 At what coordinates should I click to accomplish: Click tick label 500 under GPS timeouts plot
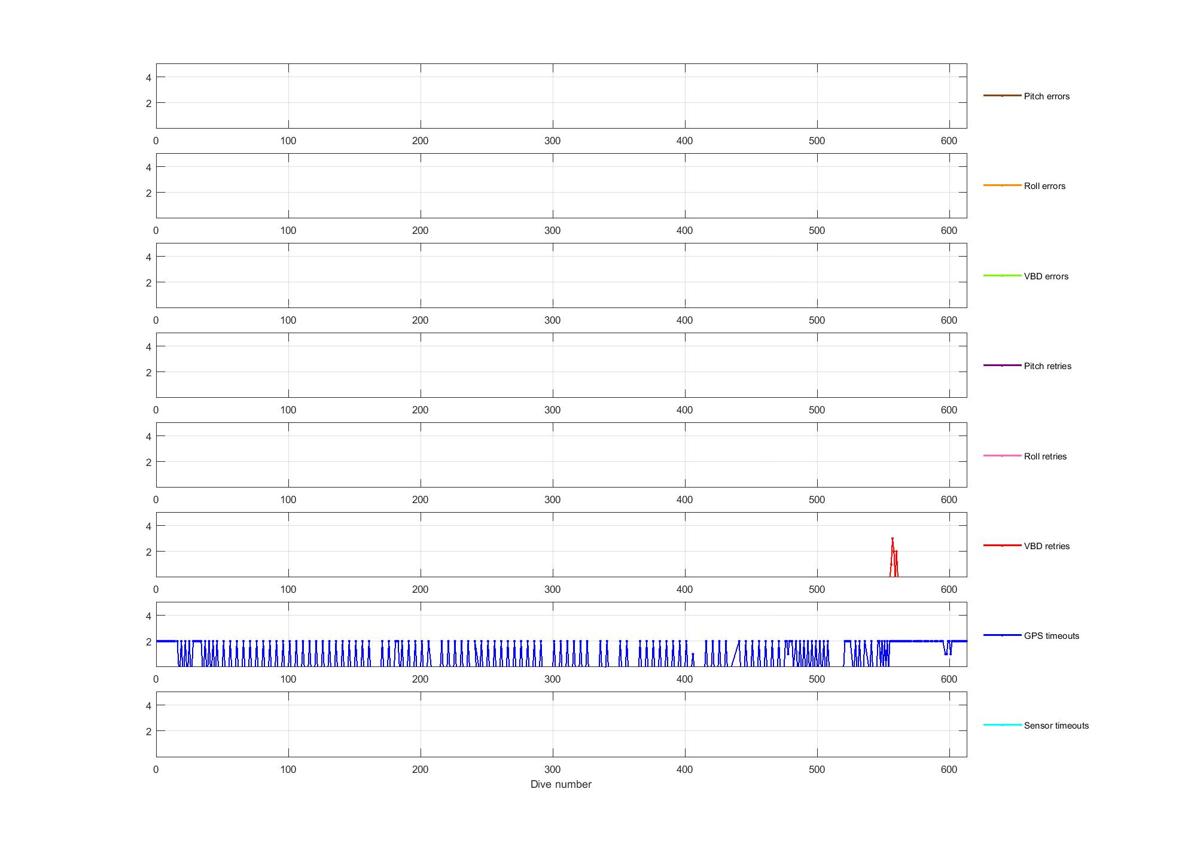point(817,680)
